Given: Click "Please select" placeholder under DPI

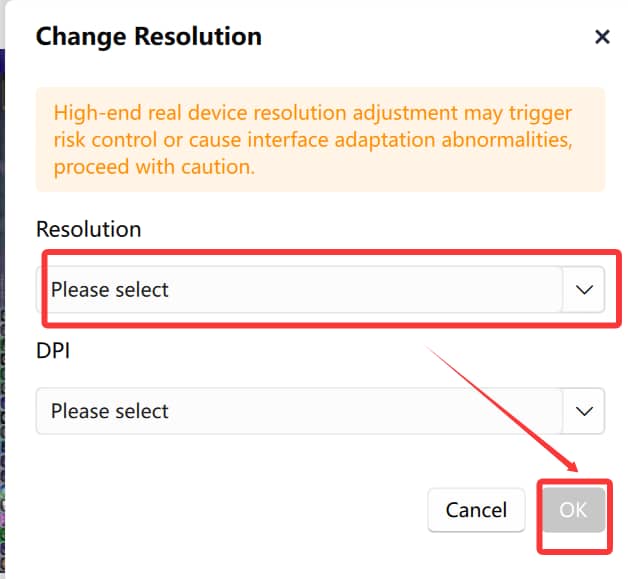Looking at the screenshot, I should tap(110, 411).
